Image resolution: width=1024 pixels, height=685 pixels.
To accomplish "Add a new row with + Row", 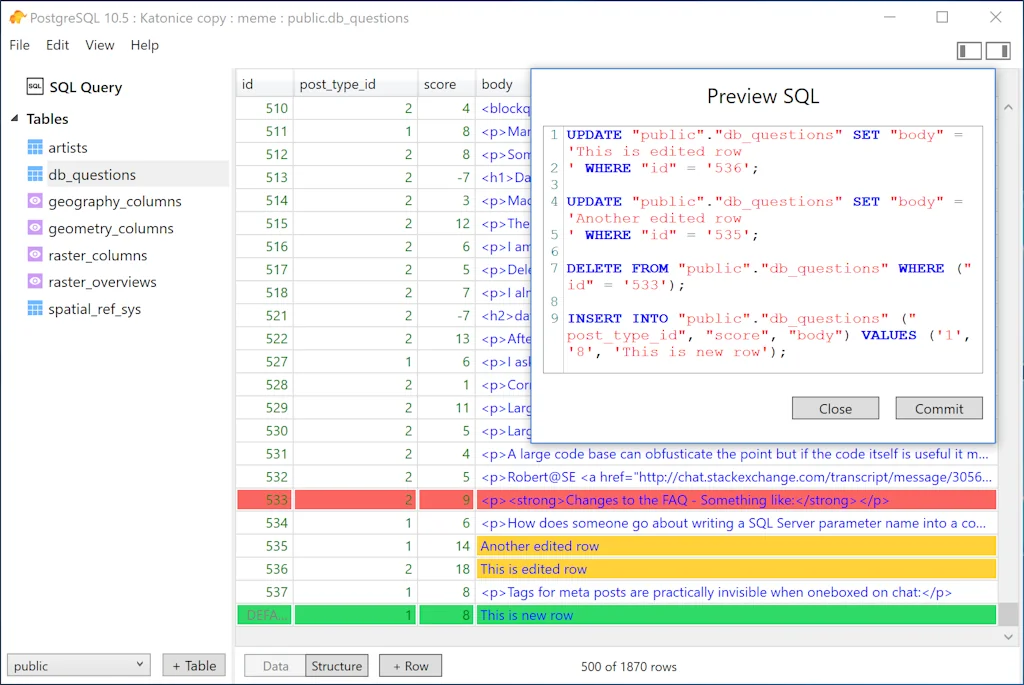I will 410,665.
